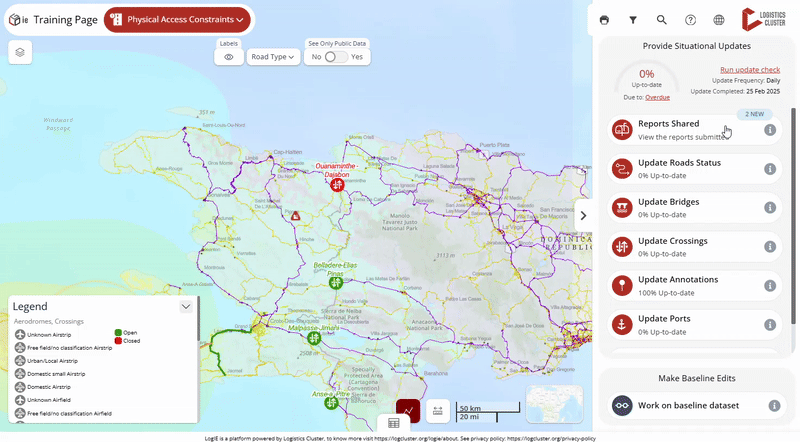This screenshot has height=442, width=800.
Task: Collapse the right side panel arrow
Action: pos(583,215)
